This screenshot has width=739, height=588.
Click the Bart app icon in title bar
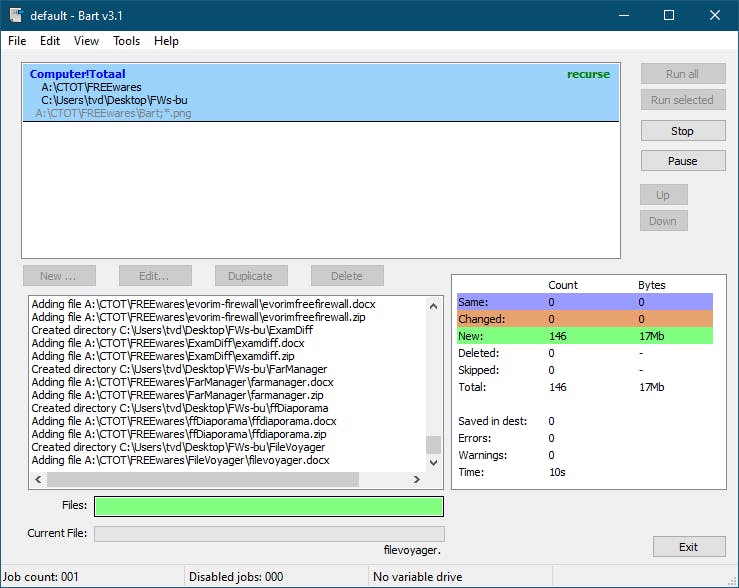pos(16,15)
